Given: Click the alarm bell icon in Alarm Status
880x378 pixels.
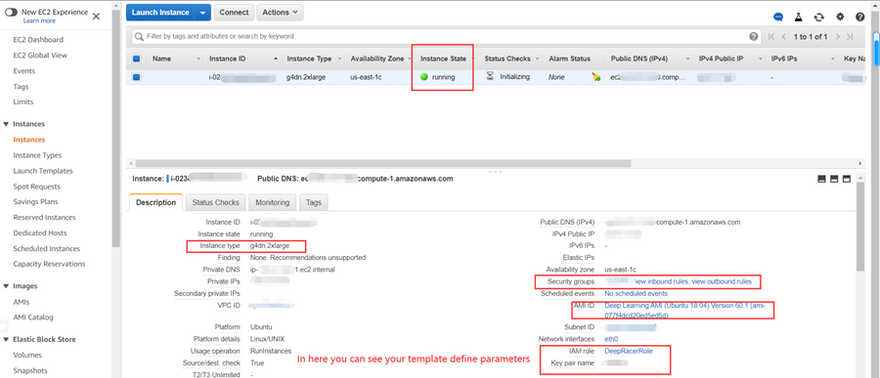Looking at the screenshot, I should (x=596, y=77).
